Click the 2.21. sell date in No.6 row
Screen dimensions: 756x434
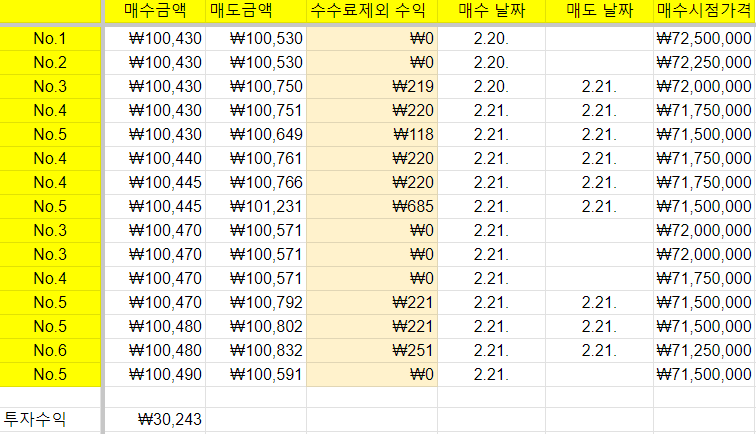click(600, 351)
